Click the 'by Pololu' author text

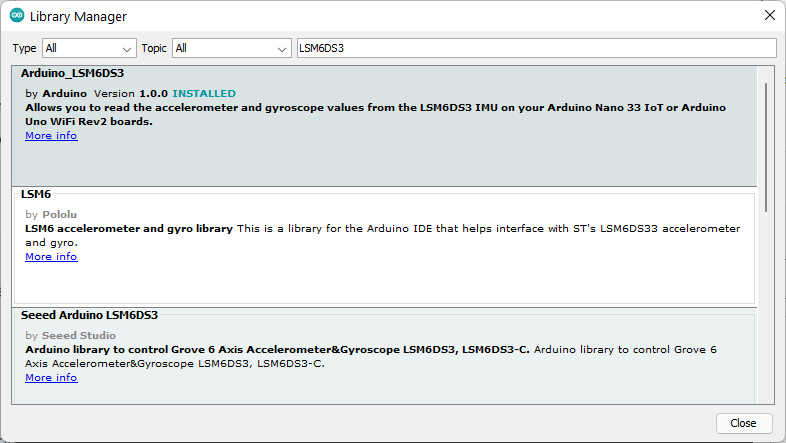[51, 214]
